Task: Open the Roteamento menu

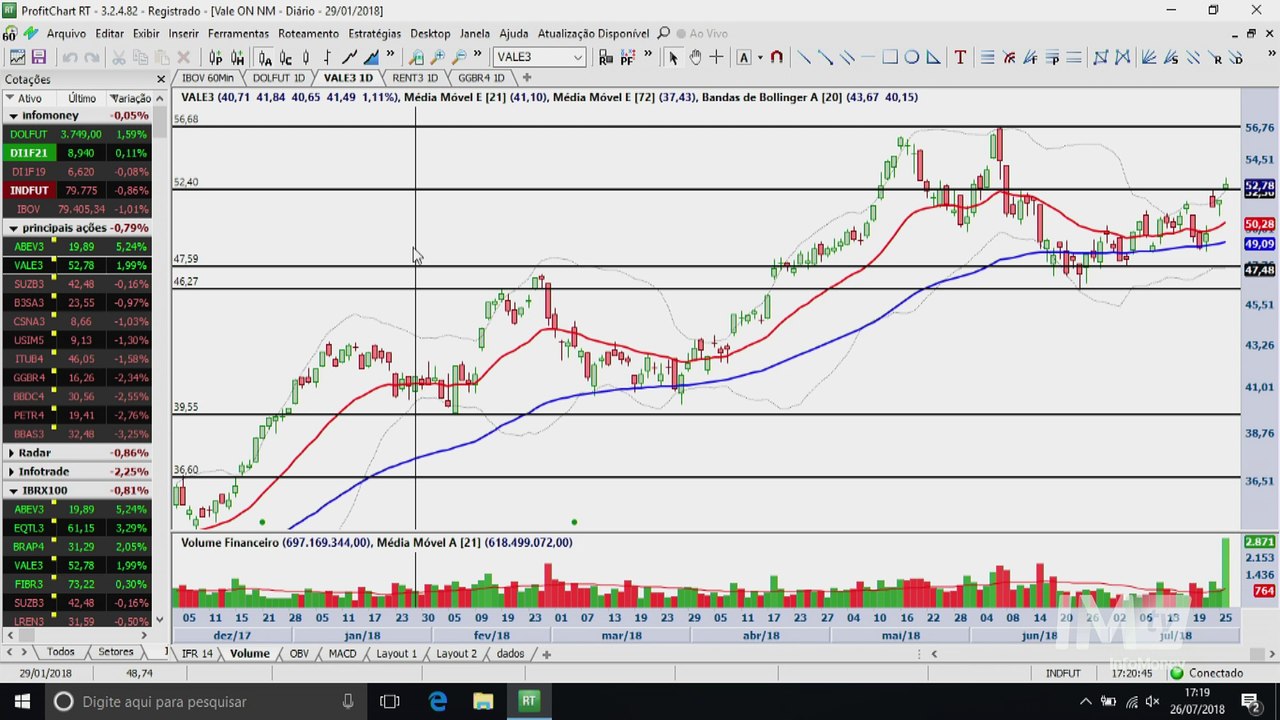Action: click(308, 33)
